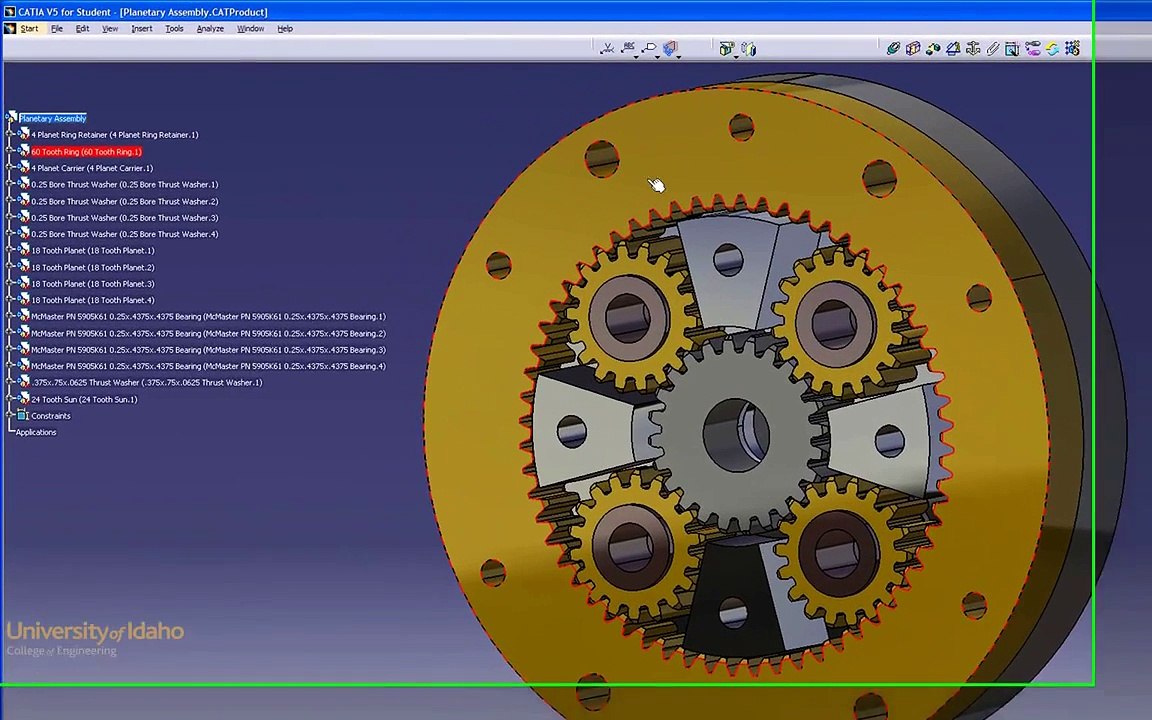Click the Fix Together paperclip icon
The height and width of the screenshot is (720, 1152).
click(993, 48)
